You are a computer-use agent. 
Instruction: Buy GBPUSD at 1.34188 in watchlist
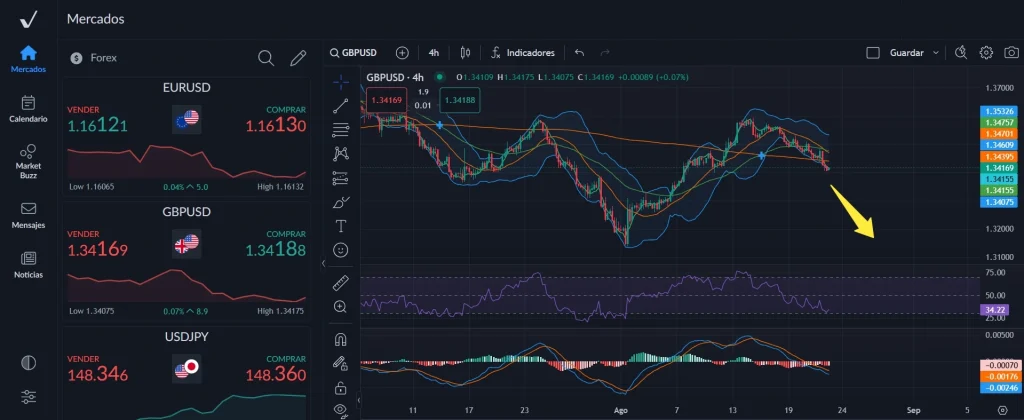(x=276, y=245)
